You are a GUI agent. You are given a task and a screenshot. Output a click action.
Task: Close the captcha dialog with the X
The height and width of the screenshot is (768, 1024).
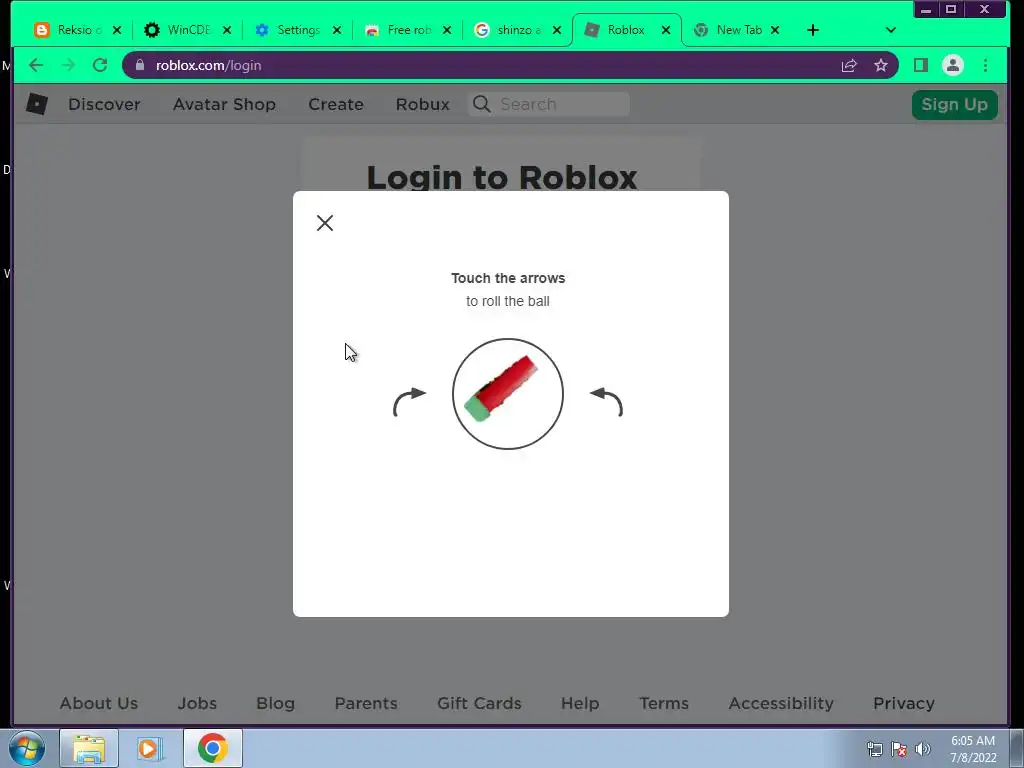pos(325,223)
